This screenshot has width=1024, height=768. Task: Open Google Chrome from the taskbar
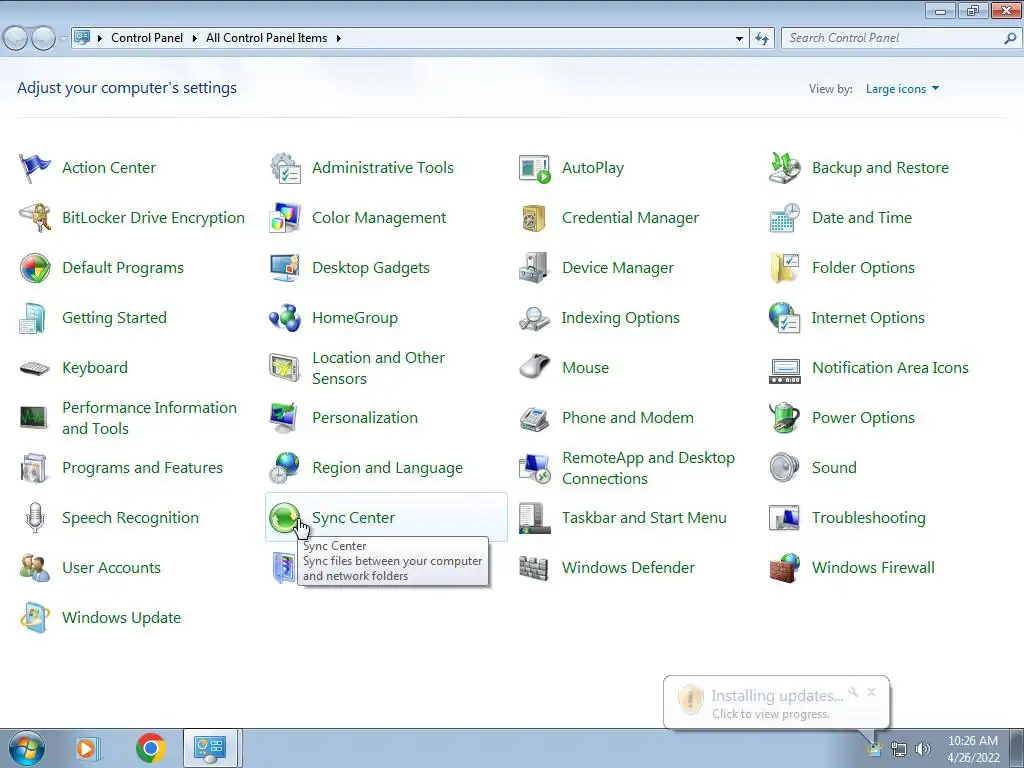[150, 748]
